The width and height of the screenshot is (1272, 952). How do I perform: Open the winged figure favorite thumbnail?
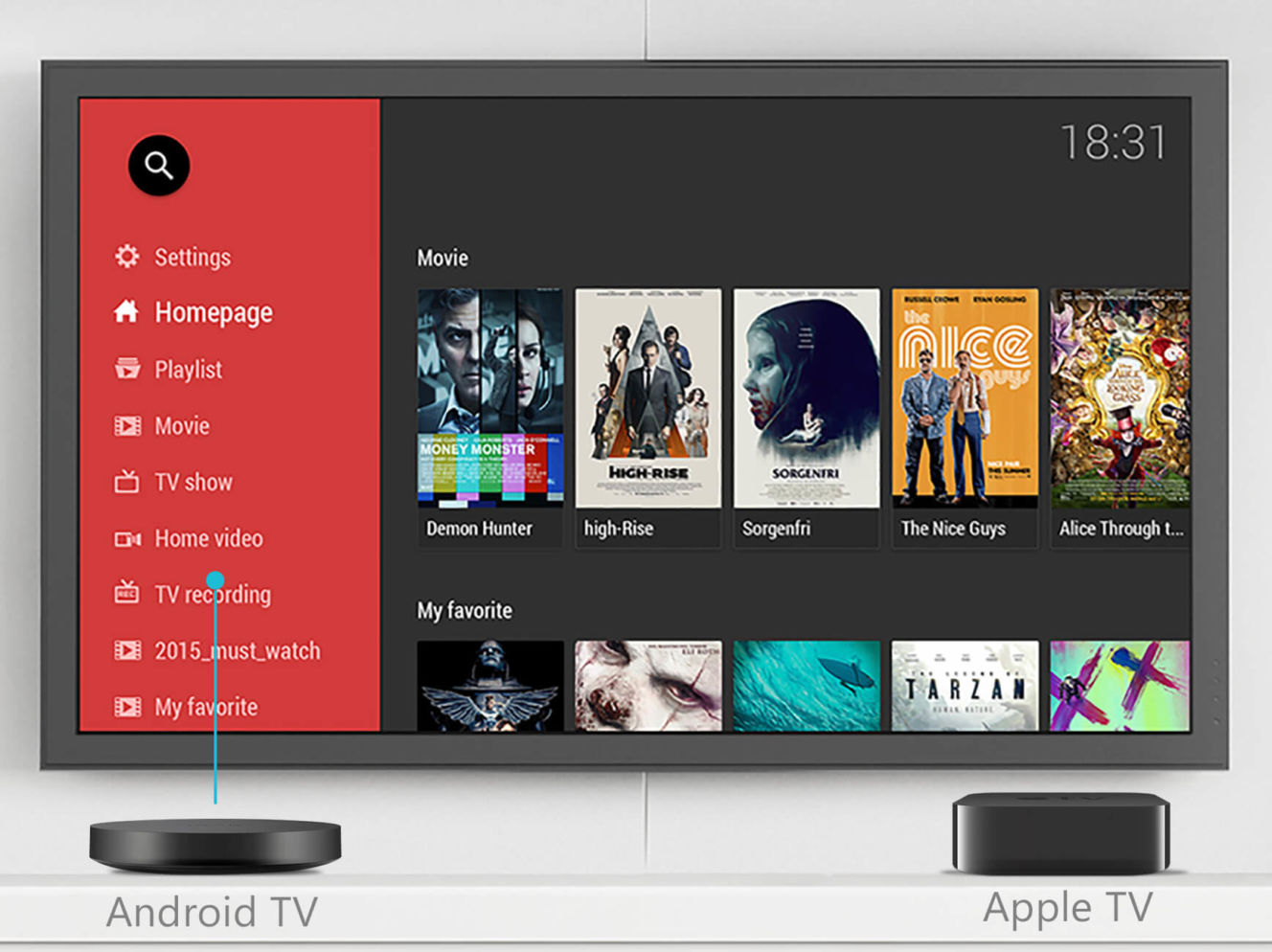[x=490, y=687]
